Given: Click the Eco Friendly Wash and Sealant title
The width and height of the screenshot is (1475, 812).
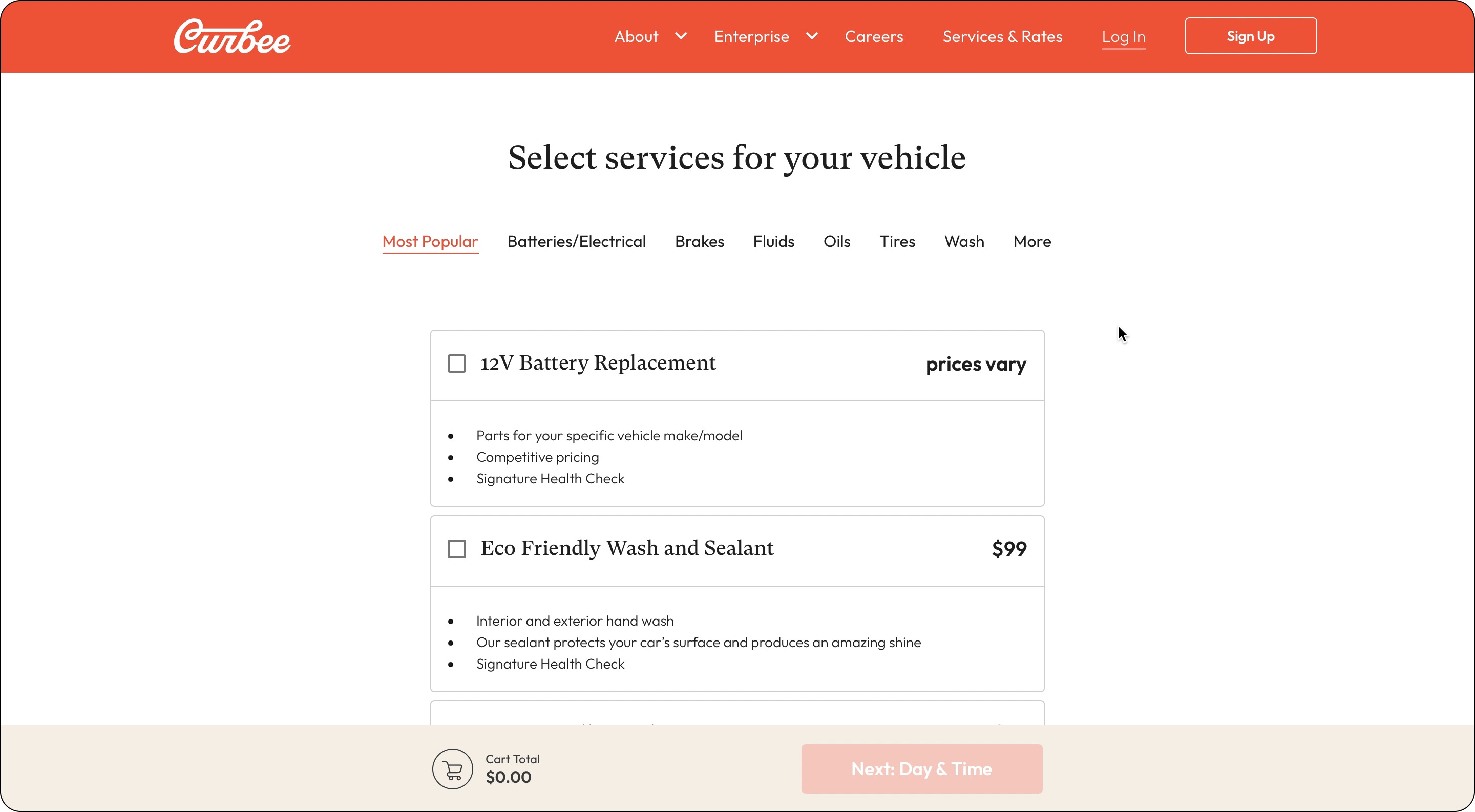Looking at the screenshot, I should [x=627, y=548].
